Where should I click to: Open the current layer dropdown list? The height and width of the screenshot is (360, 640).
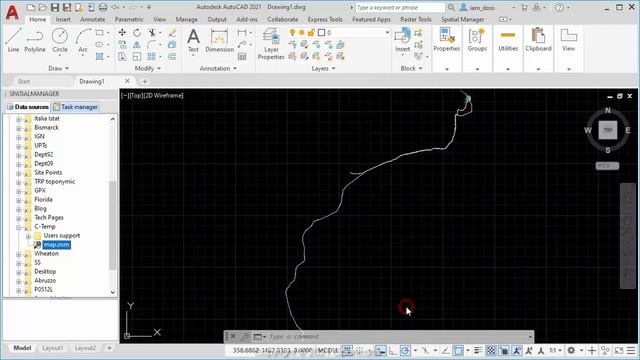387,33
